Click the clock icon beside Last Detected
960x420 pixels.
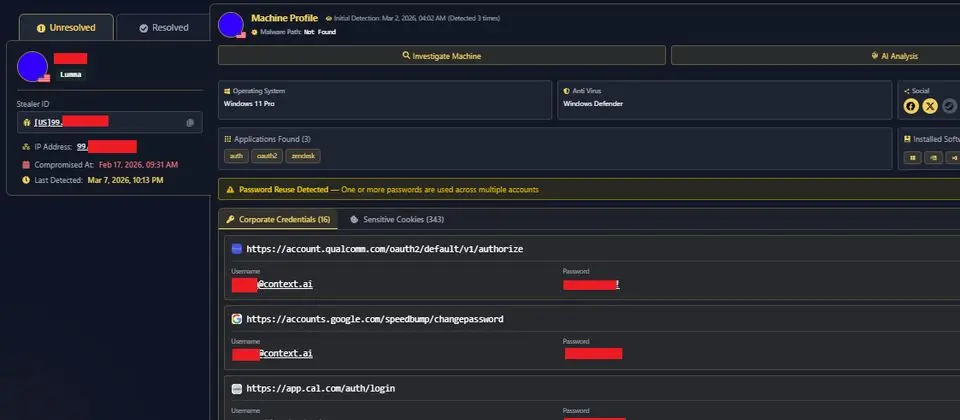click(26, 180)
